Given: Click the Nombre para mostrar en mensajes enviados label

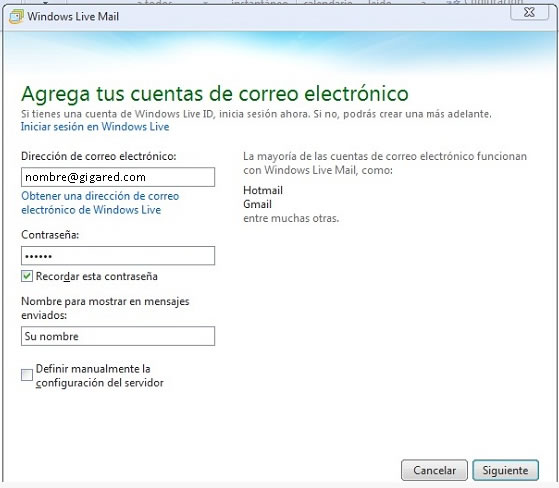Looking at the screenshot, I should tap(105, 308).
